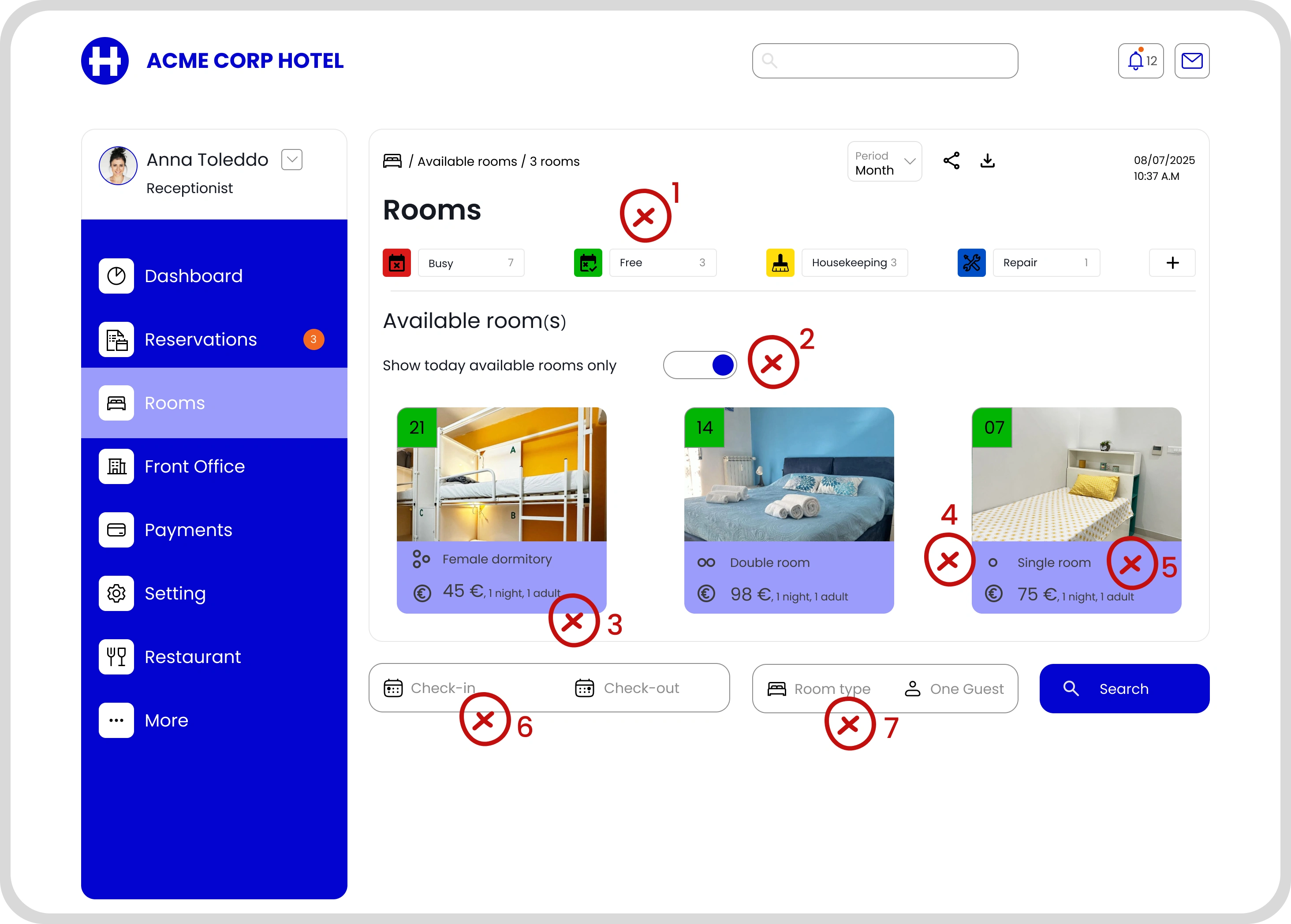The height and width of the screenshot is (924, 1291).
Task: Toggle show today available rooms only
Action: coord(700,365)
